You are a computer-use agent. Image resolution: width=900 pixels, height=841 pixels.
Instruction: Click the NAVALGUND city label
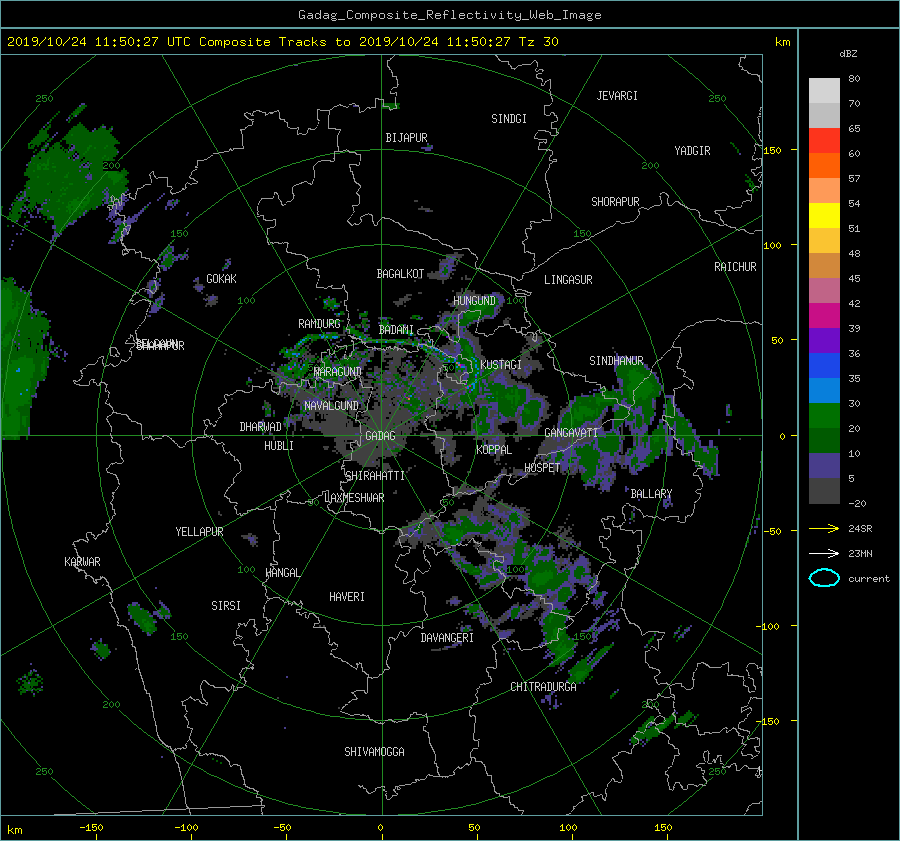point(331,405)
